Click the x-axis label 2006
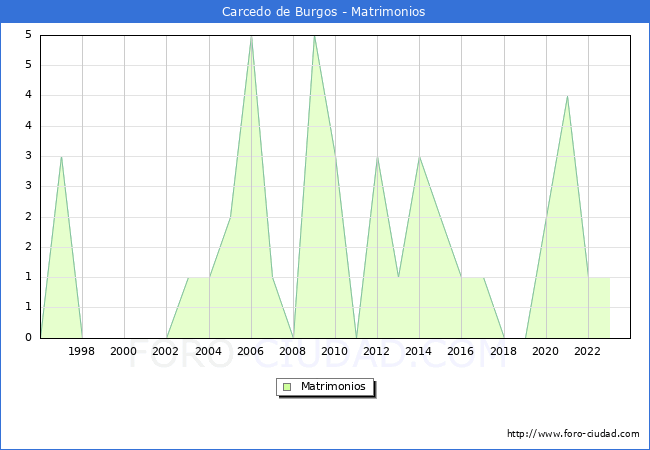 [250, 351]
